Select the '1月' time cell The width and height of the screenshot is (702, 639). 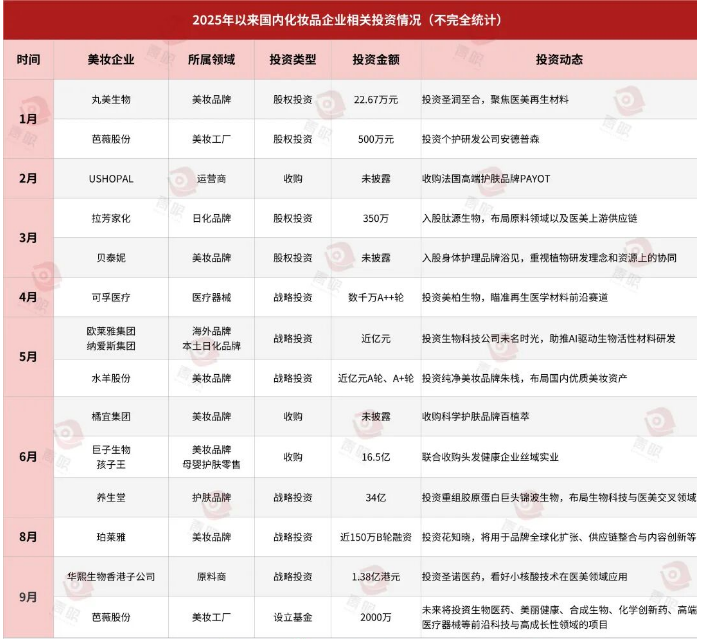tap(28, 119)
